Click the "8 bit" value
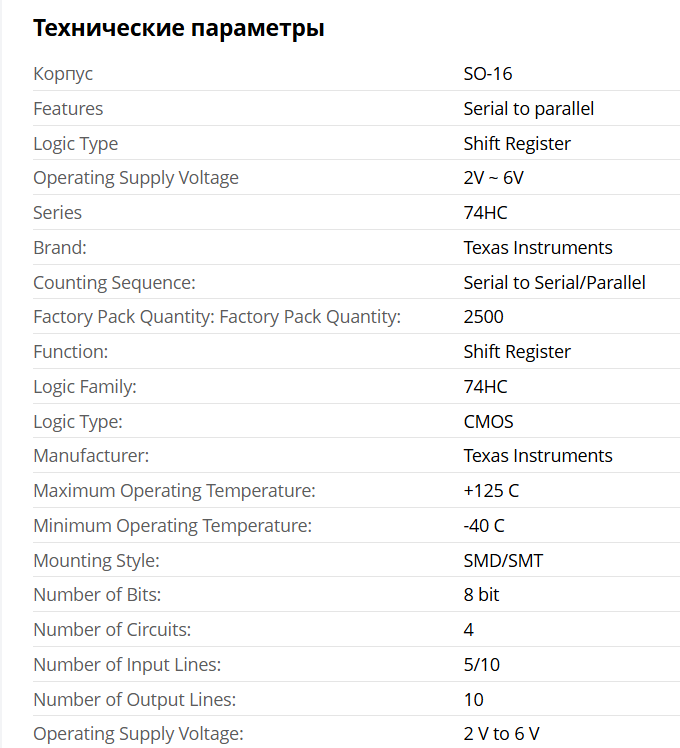 pyautogui.click(x=481, y=595)
